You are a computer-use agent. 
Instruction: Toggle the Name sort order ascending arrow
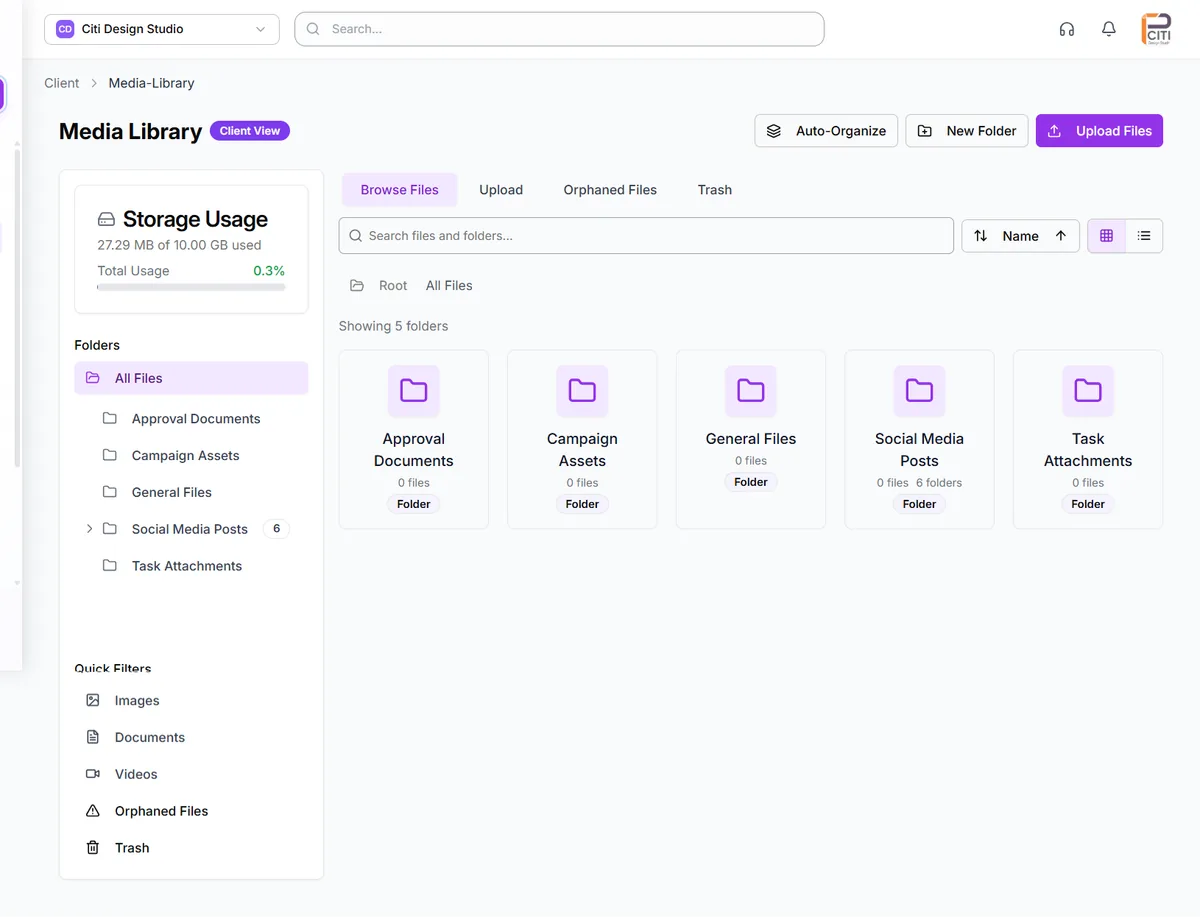tap(1060, 235)
